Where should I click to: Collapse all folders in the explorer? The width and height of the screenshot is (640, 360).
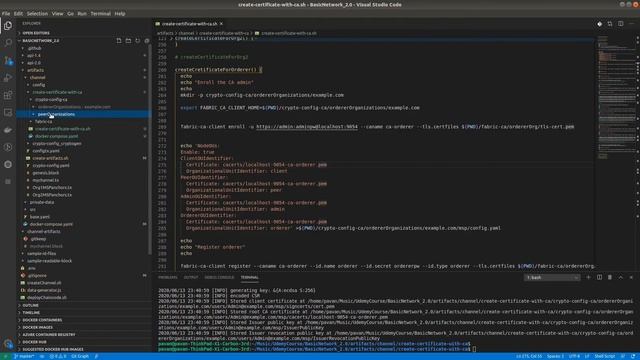click(x=147, y=40)
